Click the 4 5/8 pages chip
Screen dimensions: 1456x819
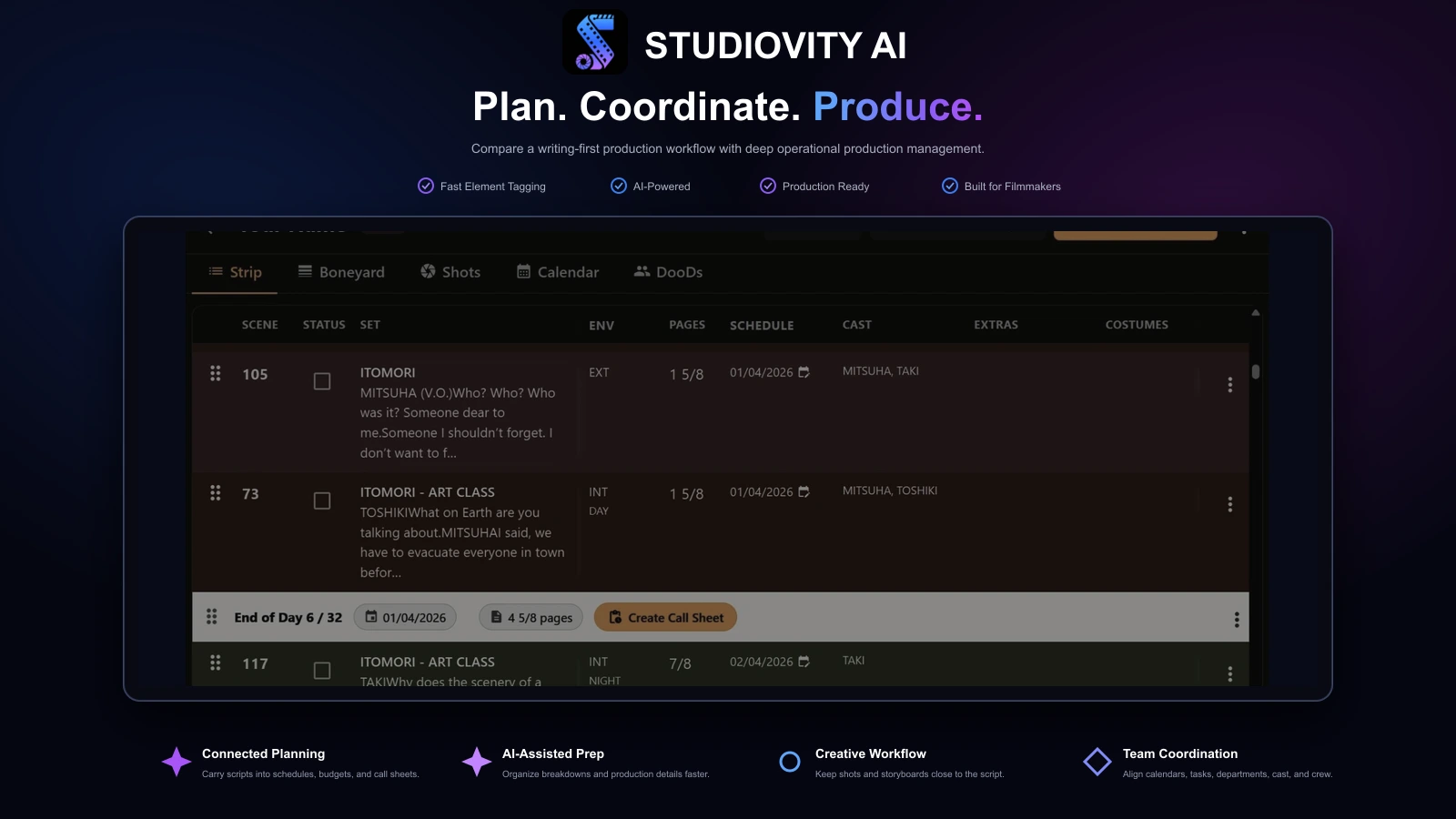[x=531, y=617]
